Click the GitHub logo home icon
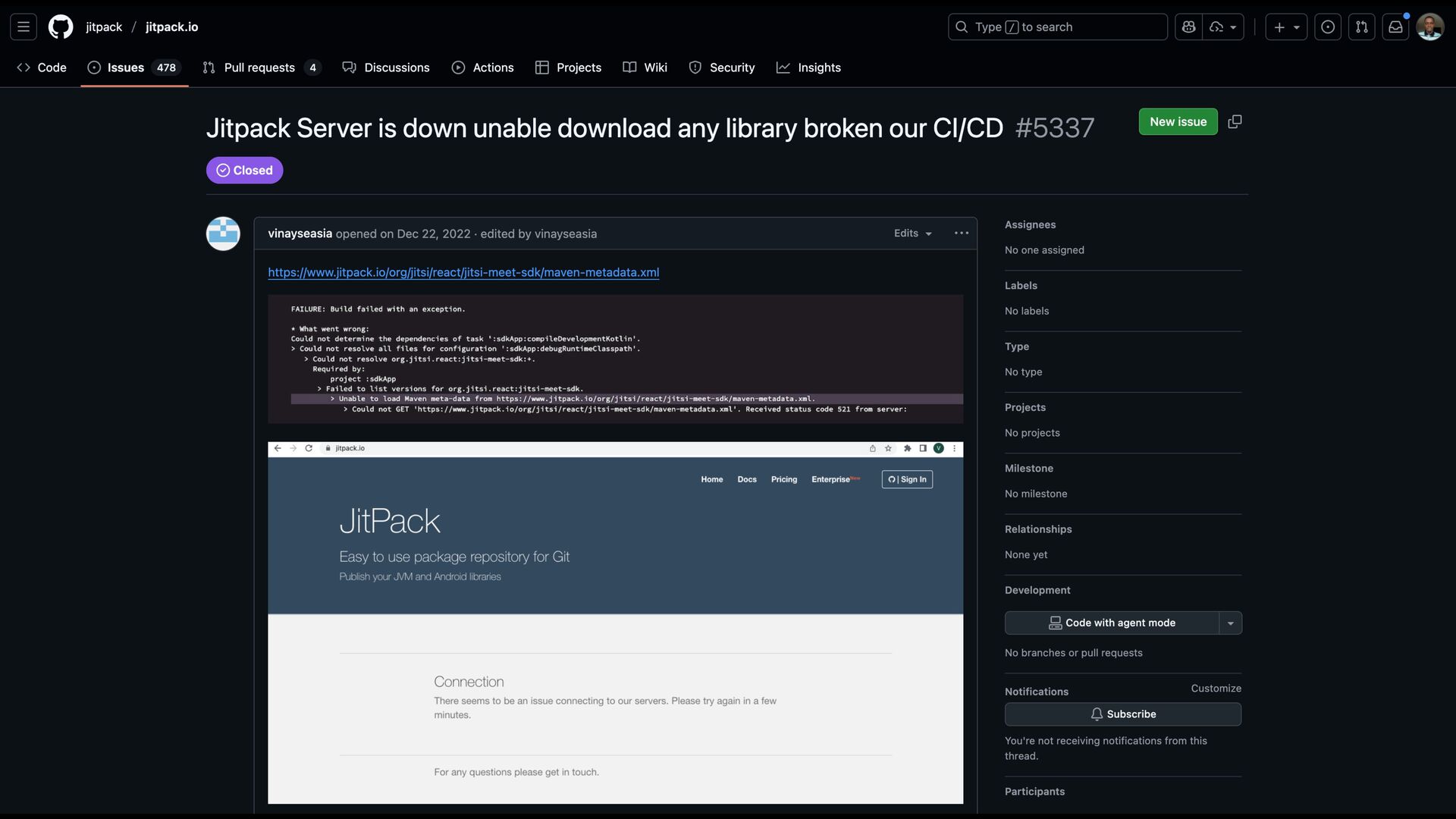This screenshot has width=1456, height=819. 61,27
